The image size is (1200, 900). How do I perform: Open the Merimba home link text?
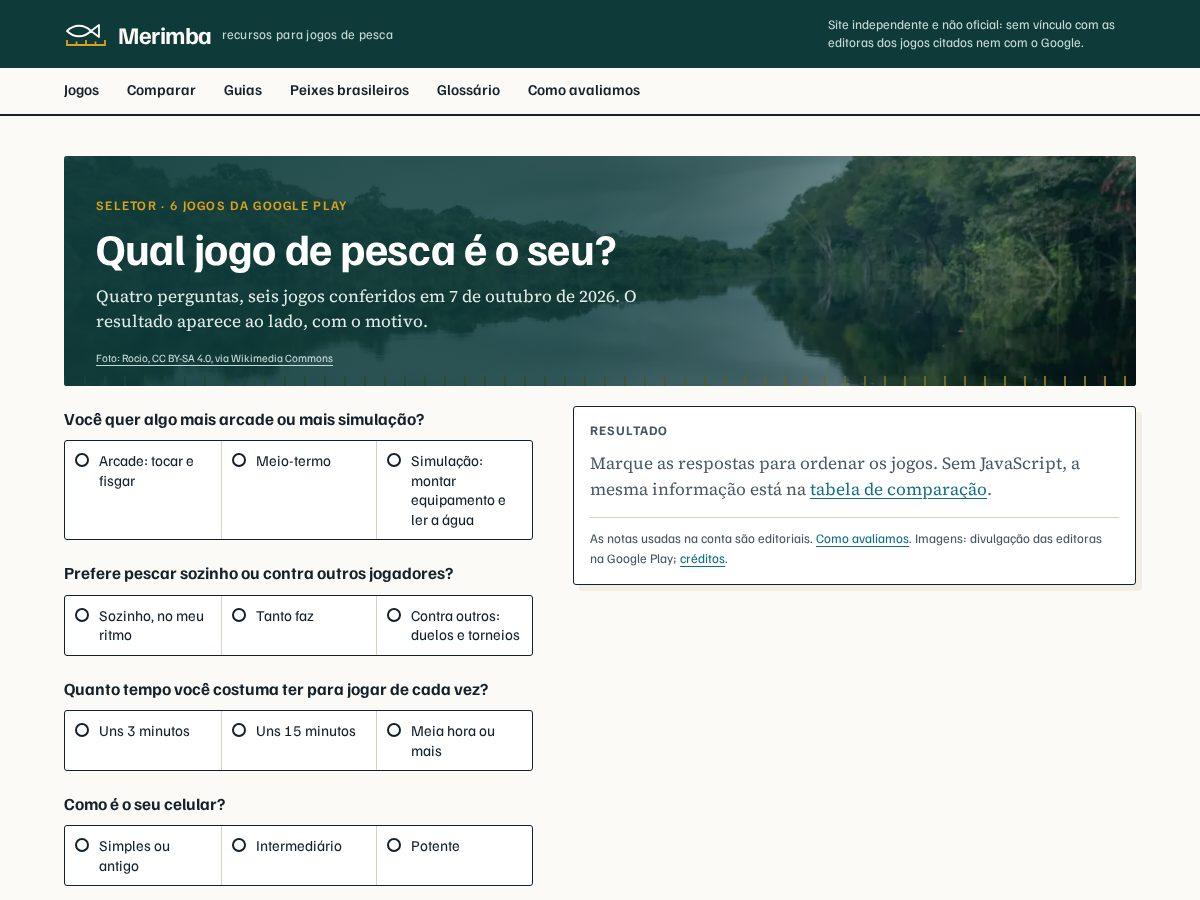[x=164, y=36]
